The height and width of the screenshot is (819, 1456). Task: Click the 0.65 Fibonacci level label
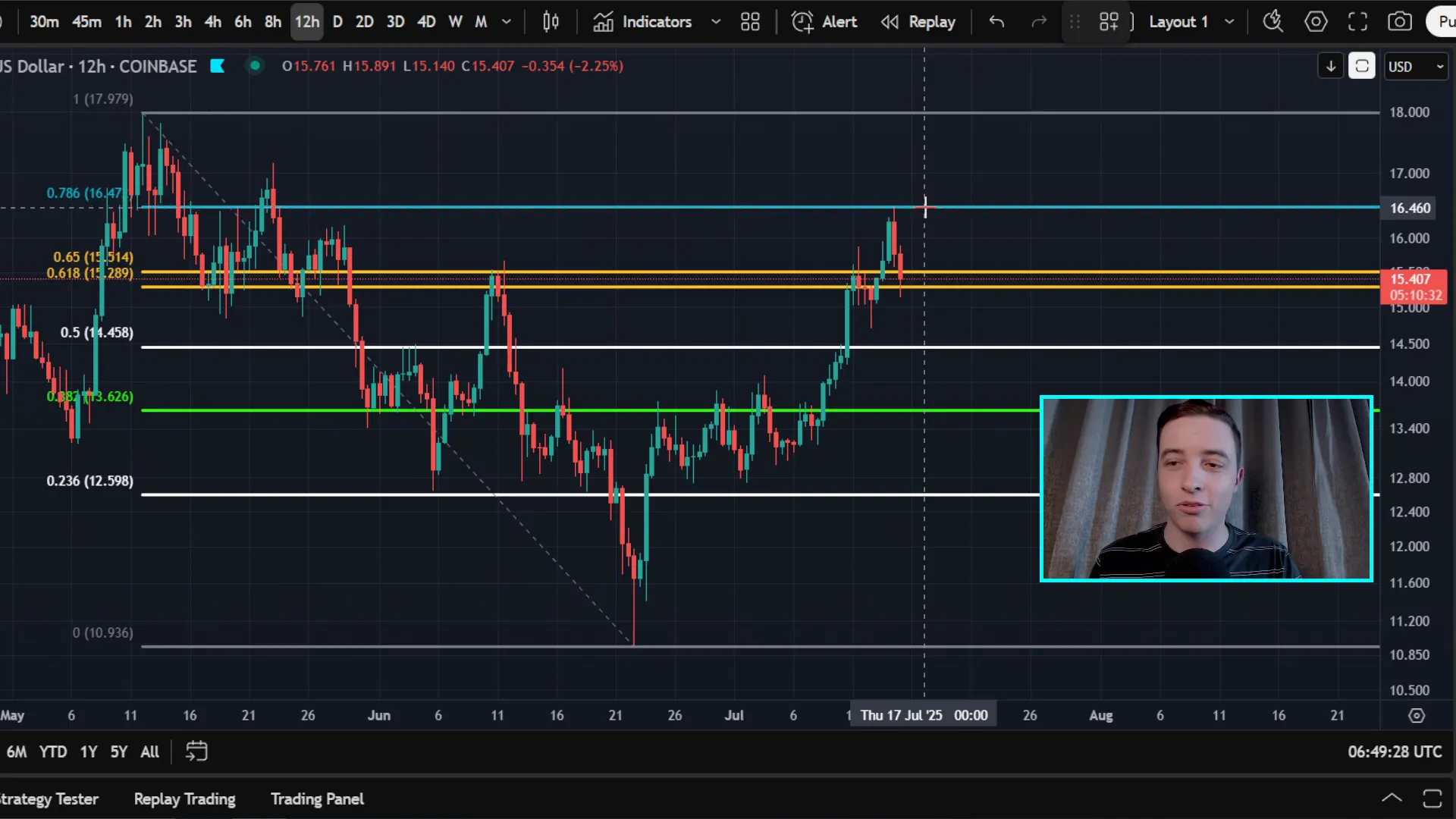93,257
